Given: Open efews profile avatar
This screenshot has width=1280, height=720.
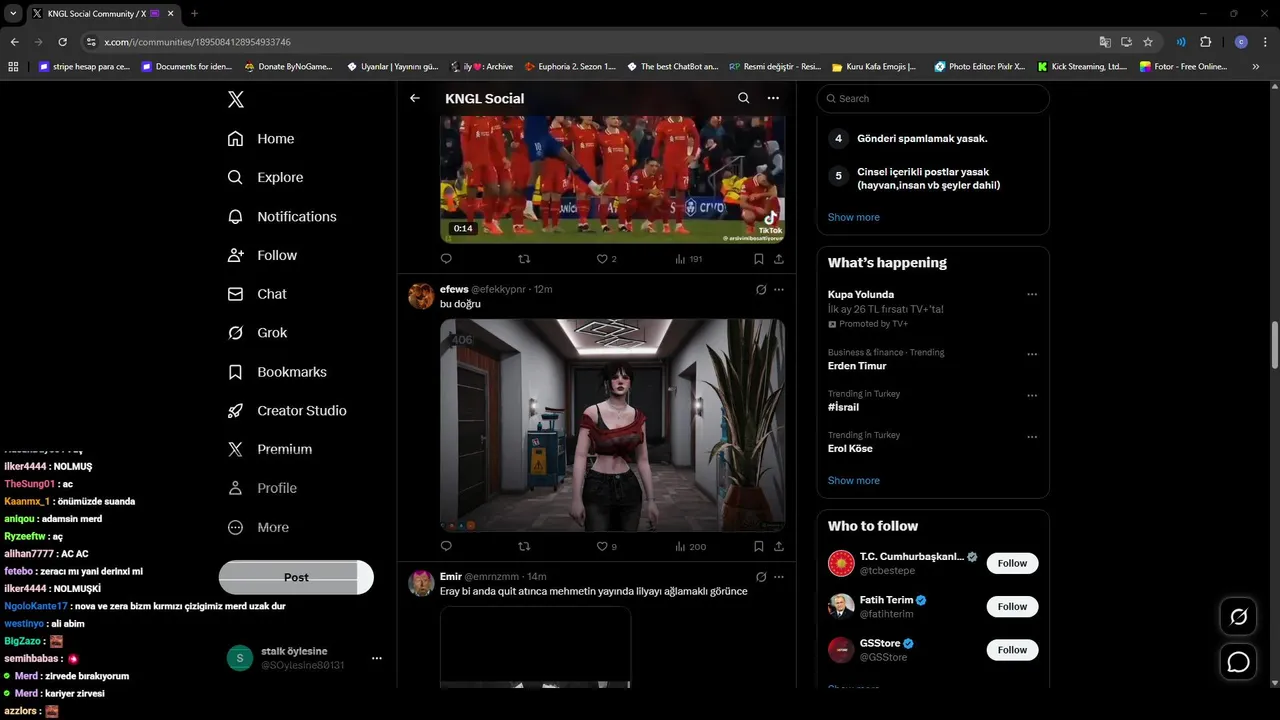Looking at the screenshot, I should pyautogui.click(x=421, y=296).
